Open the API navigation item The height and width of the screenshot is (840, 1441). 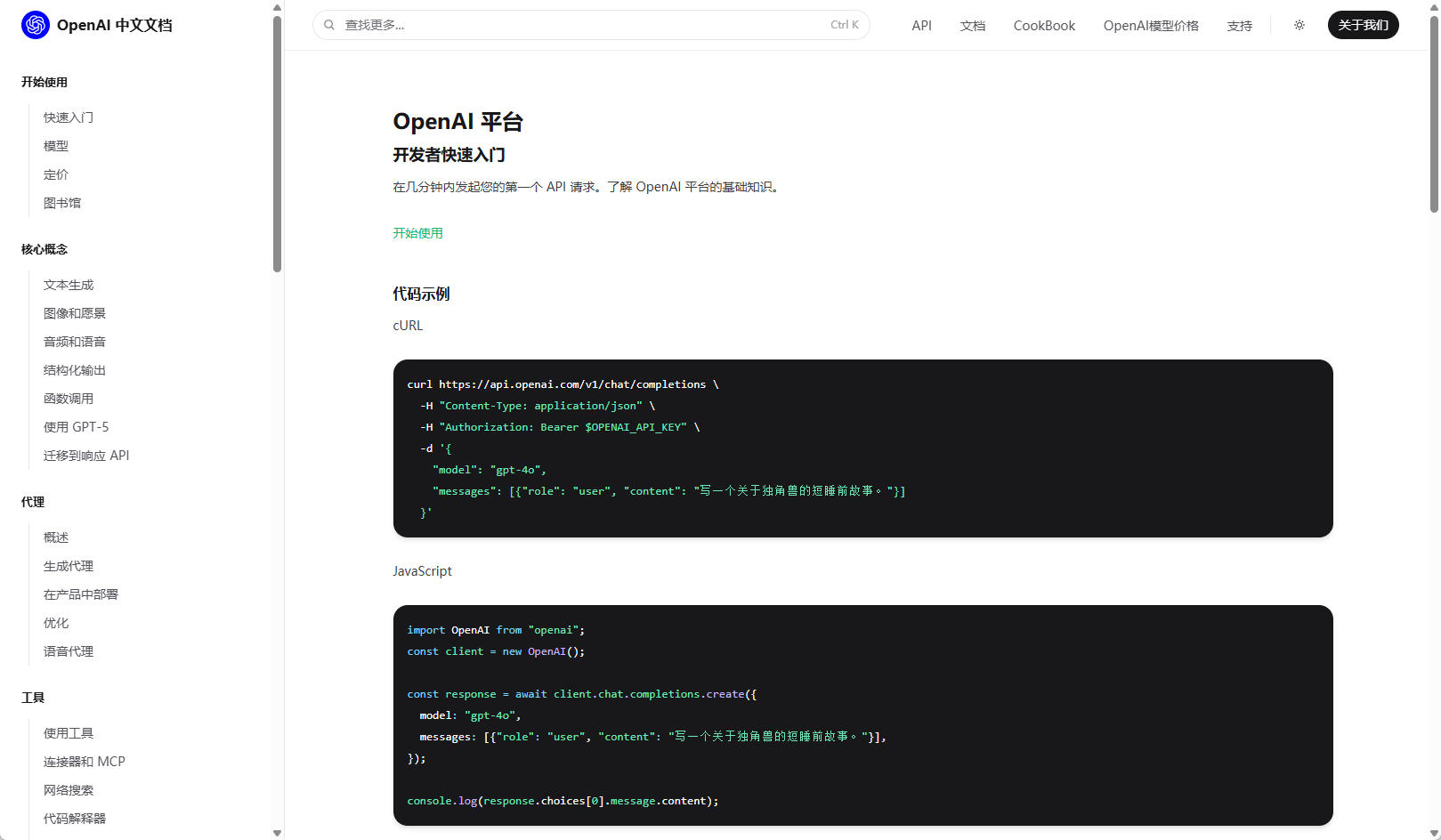click(x=921, y=26)
